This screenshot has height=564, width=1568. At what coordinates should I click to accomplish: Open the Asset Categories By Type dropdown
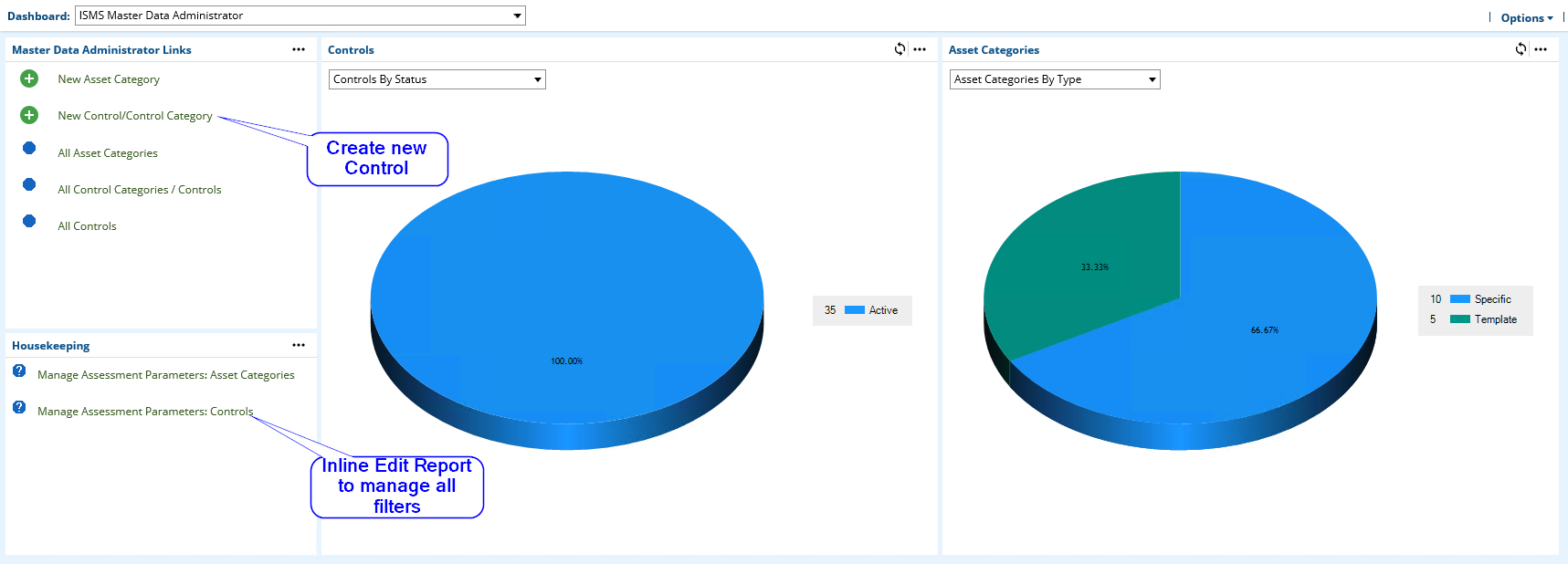click(x=1055, y=79)
